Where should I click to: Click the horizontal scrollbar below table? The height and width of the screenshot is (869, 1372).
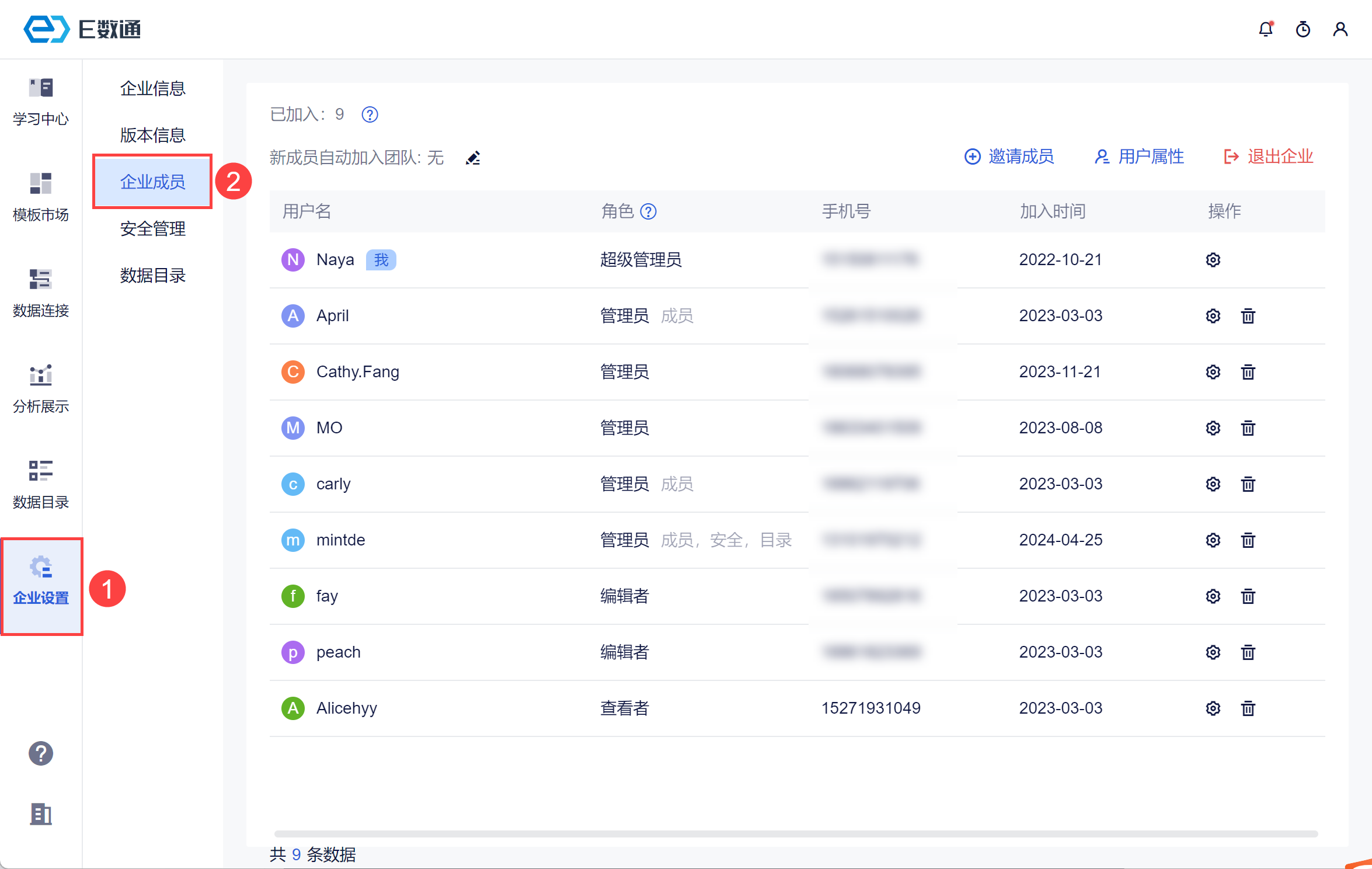click(x=796, y=833)
